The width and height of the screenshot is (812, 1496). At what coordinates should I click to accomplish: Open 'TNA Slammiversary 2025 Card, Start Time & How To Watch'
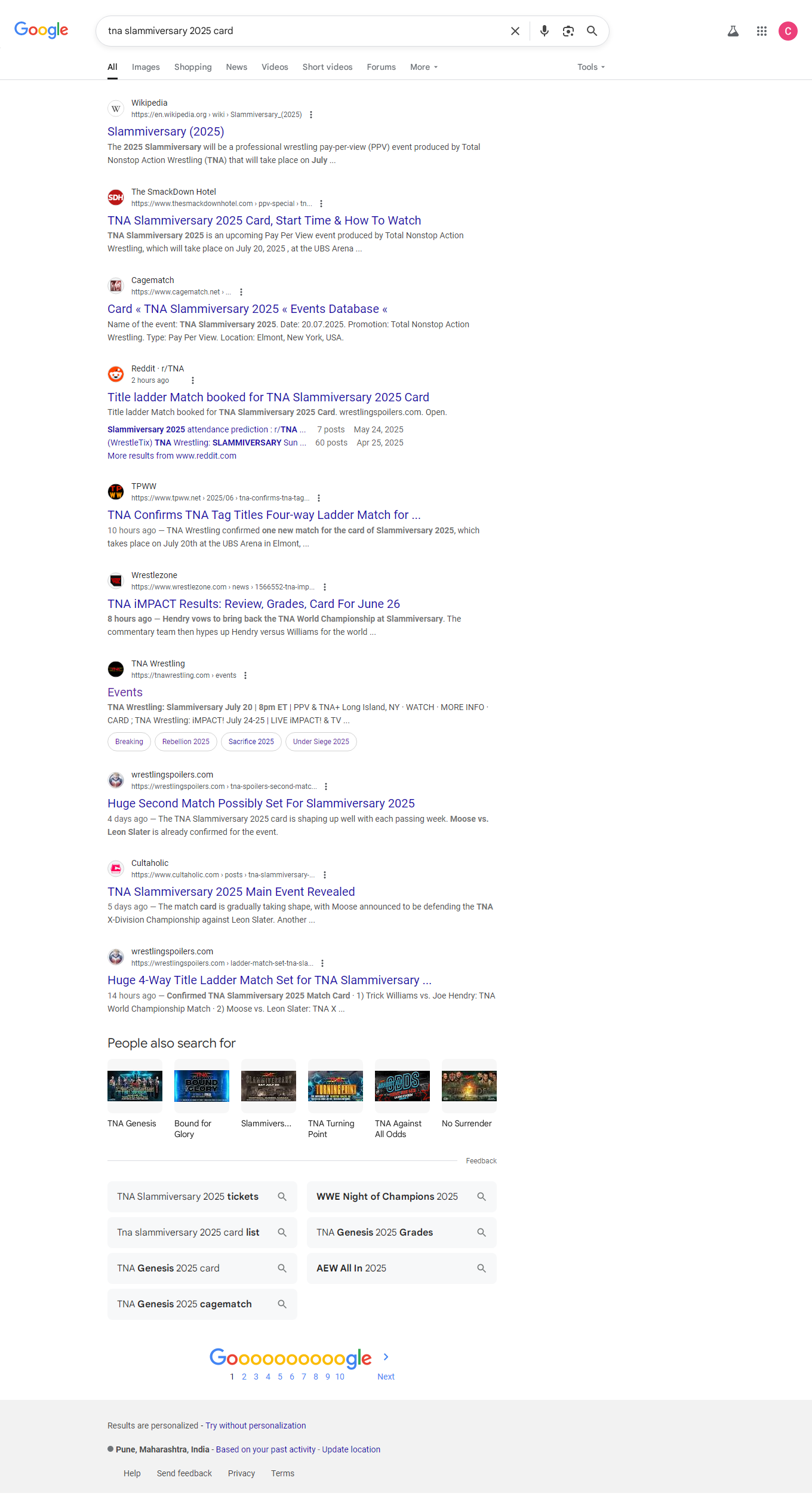(x=264, y=220)
